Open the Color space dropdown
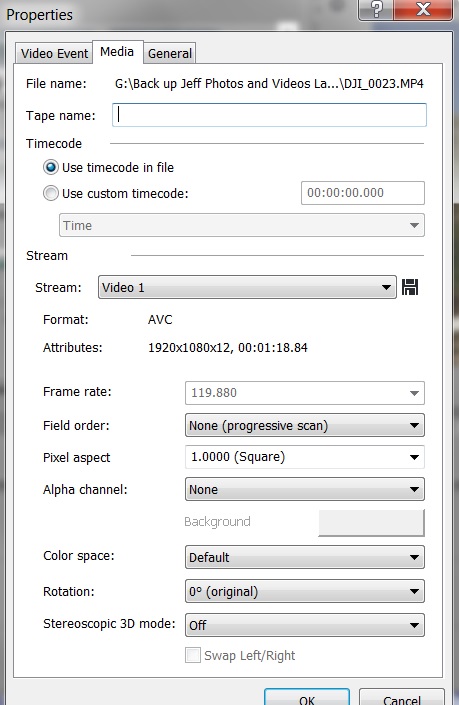 (304, 557)
